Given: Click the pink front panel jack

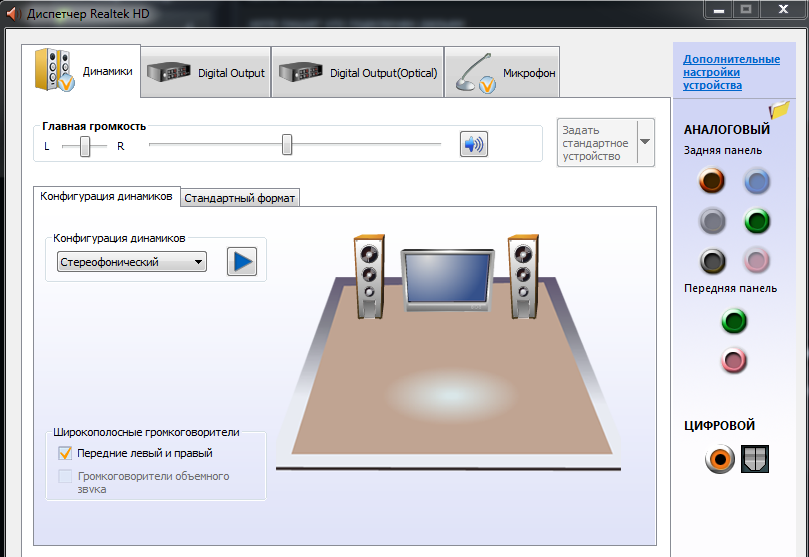Looking at the screenshot, I should (735, 360).
